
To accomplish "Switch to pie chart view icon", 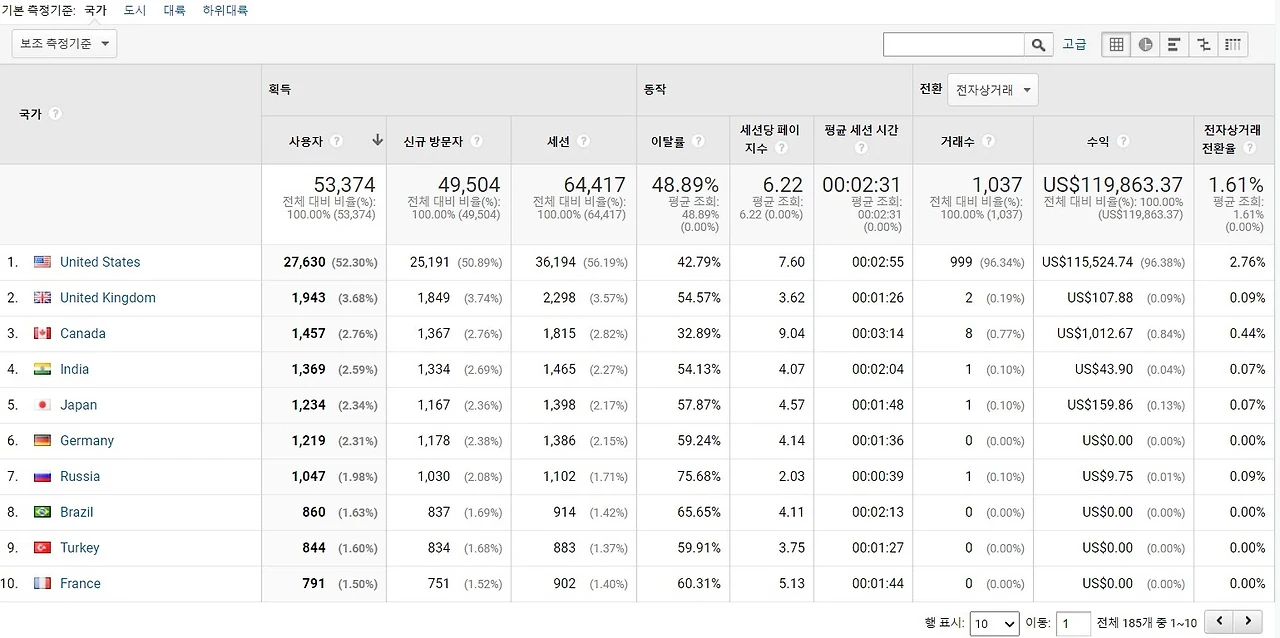I will 1146,45.
